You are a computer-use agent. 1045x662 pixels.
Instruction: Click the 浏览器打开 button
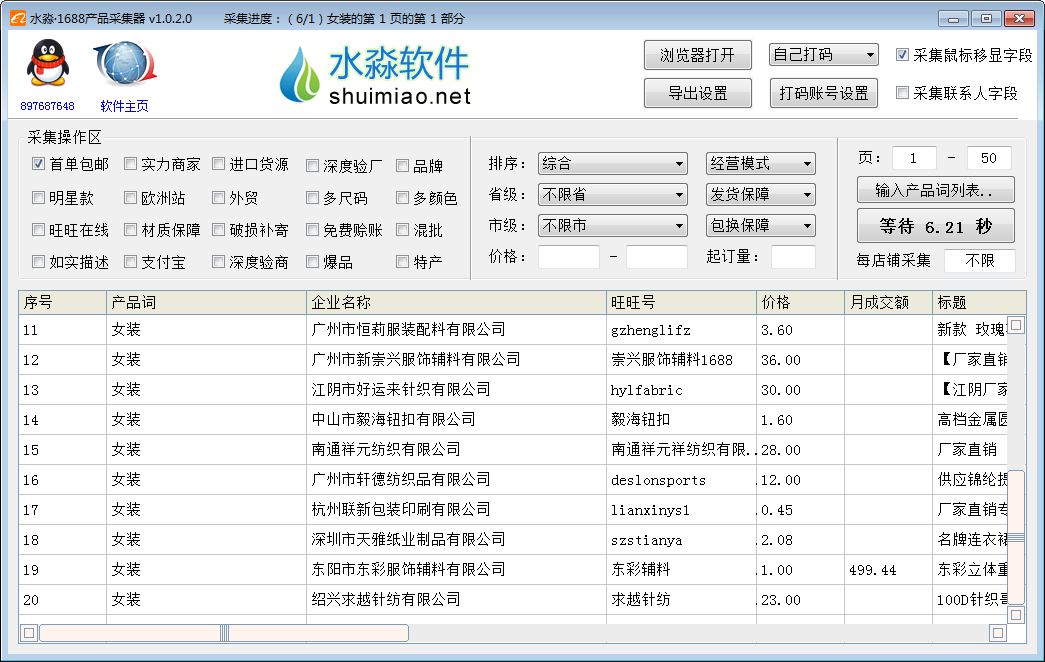point(698,55)
